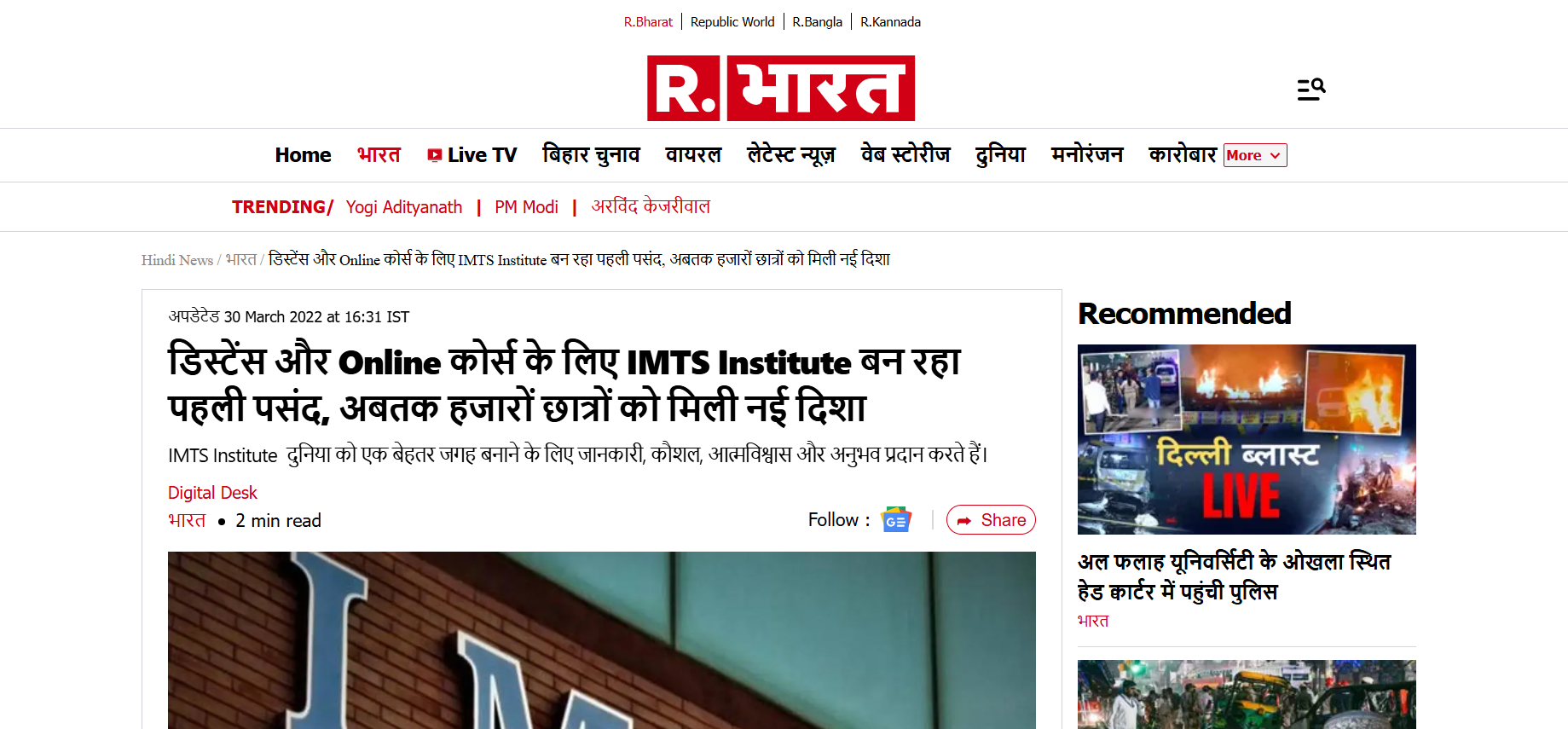Expand the More dropdown in navigation
1568x729 pixels.
coord(1255,155)
